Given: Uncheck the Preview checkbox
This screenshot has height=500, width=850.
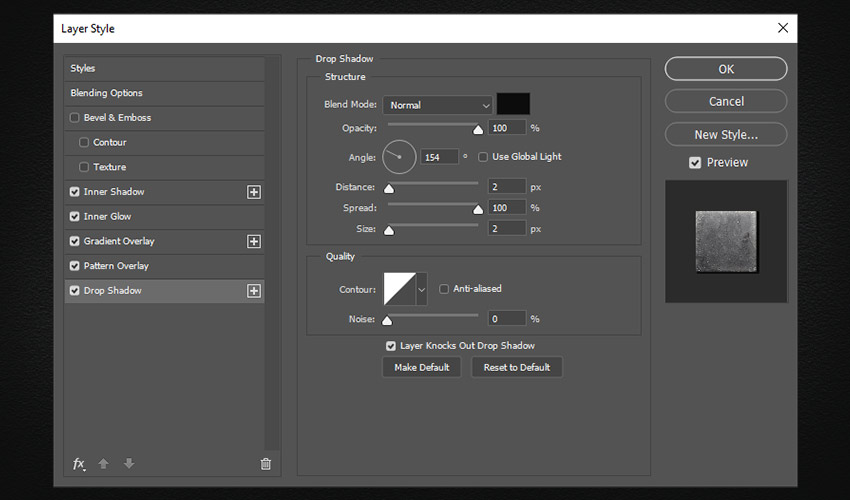Looking at the screenshot, I should pyautogui.click(x=695, y=162).
